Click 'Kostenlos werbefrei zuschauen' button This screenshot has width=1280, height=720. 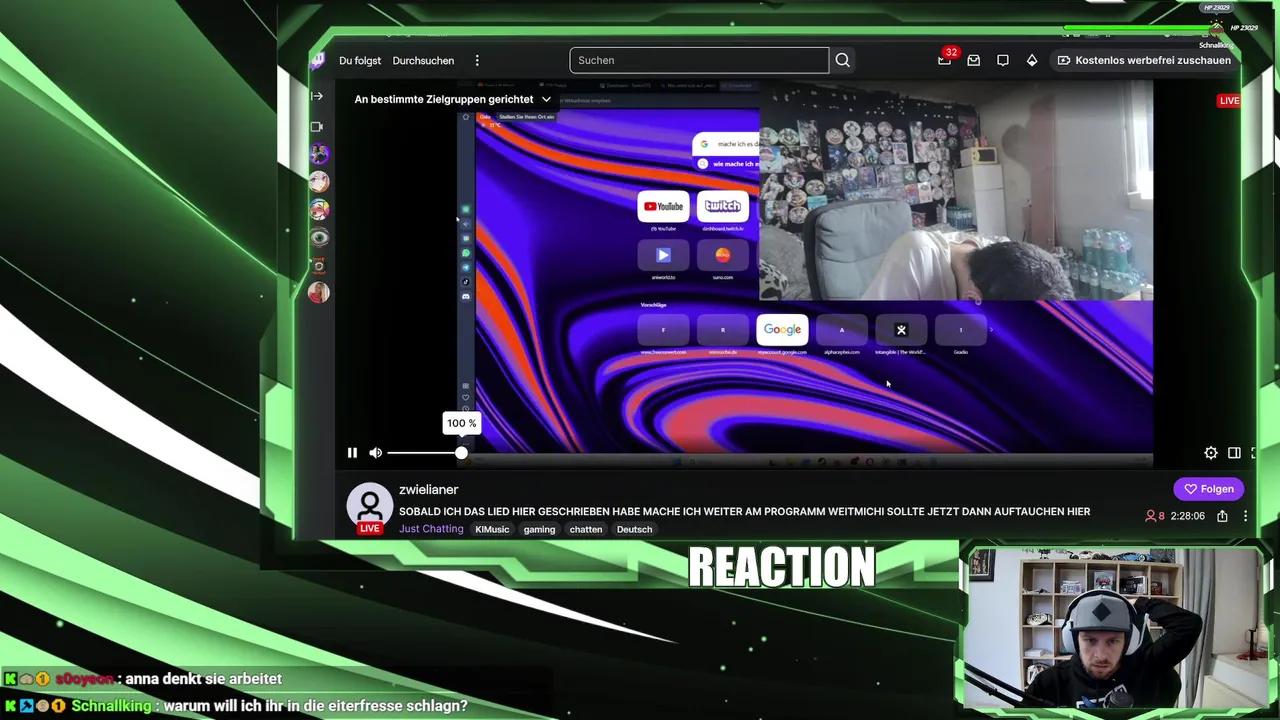point(1144,60)
